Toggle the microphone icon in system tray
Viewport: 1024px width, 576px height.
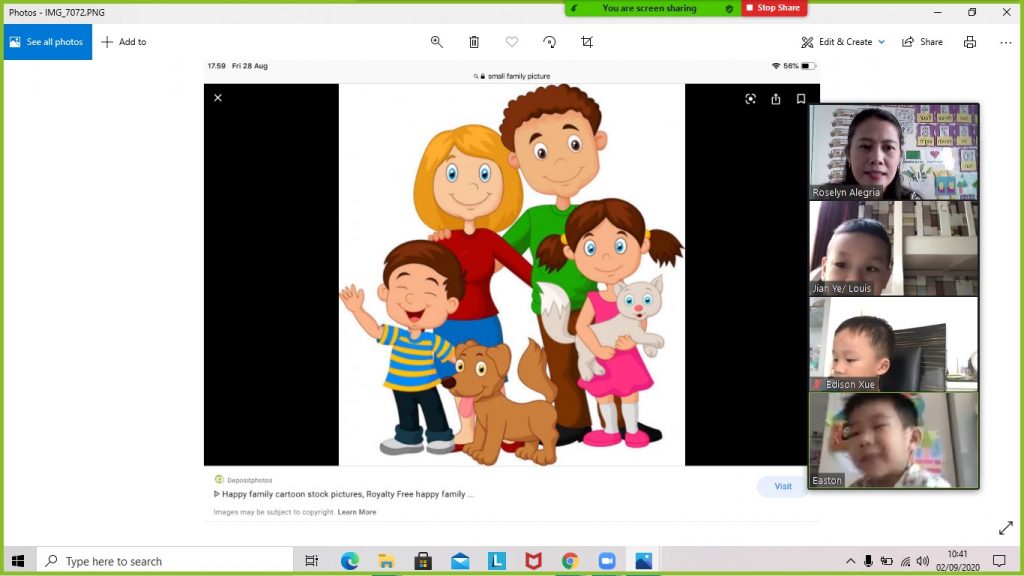pyautogui.click(x=868, y=561)
